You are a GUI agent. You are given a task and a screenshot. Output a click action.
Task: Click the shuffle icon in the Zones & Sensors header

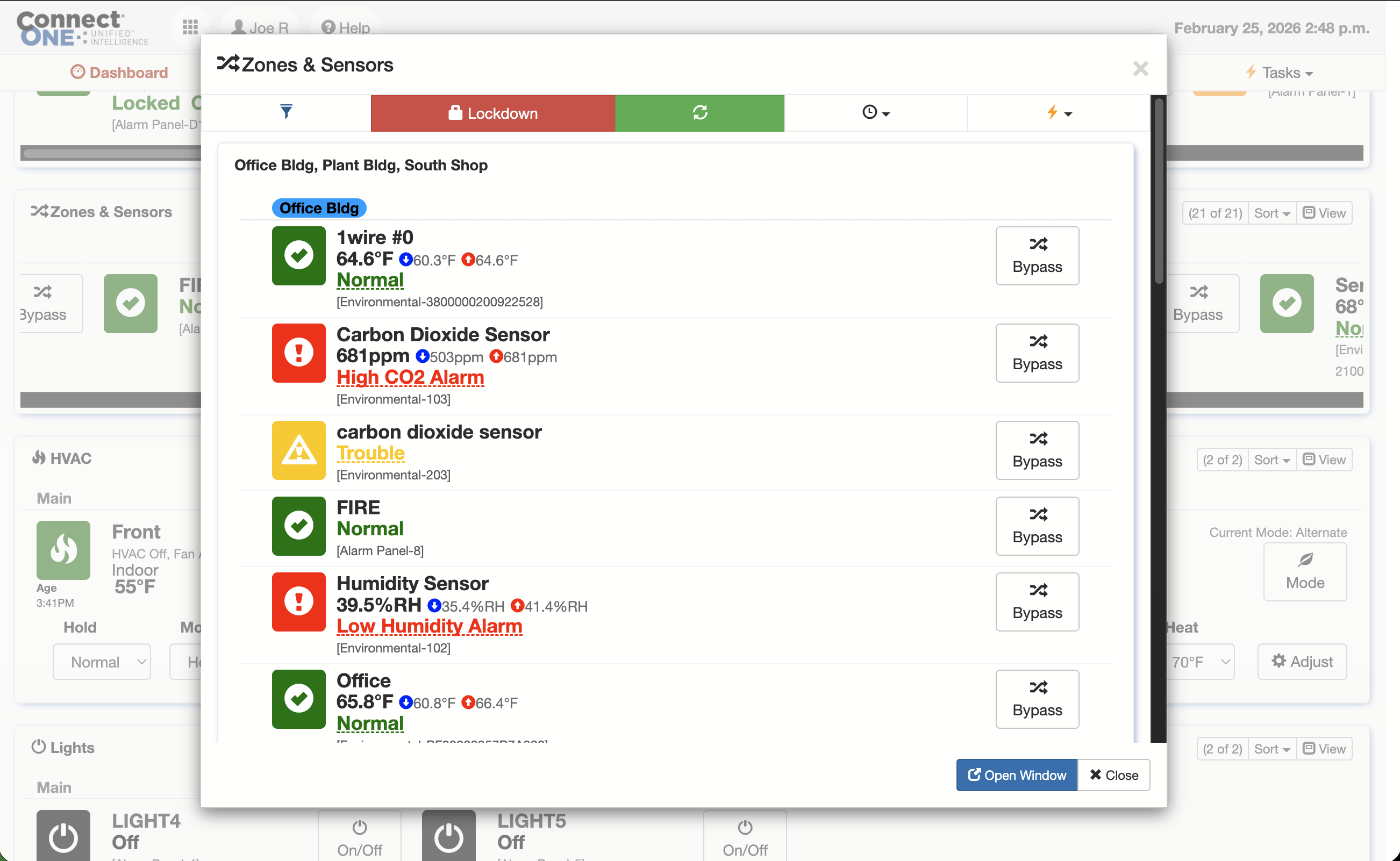click(x=227, y=64)
